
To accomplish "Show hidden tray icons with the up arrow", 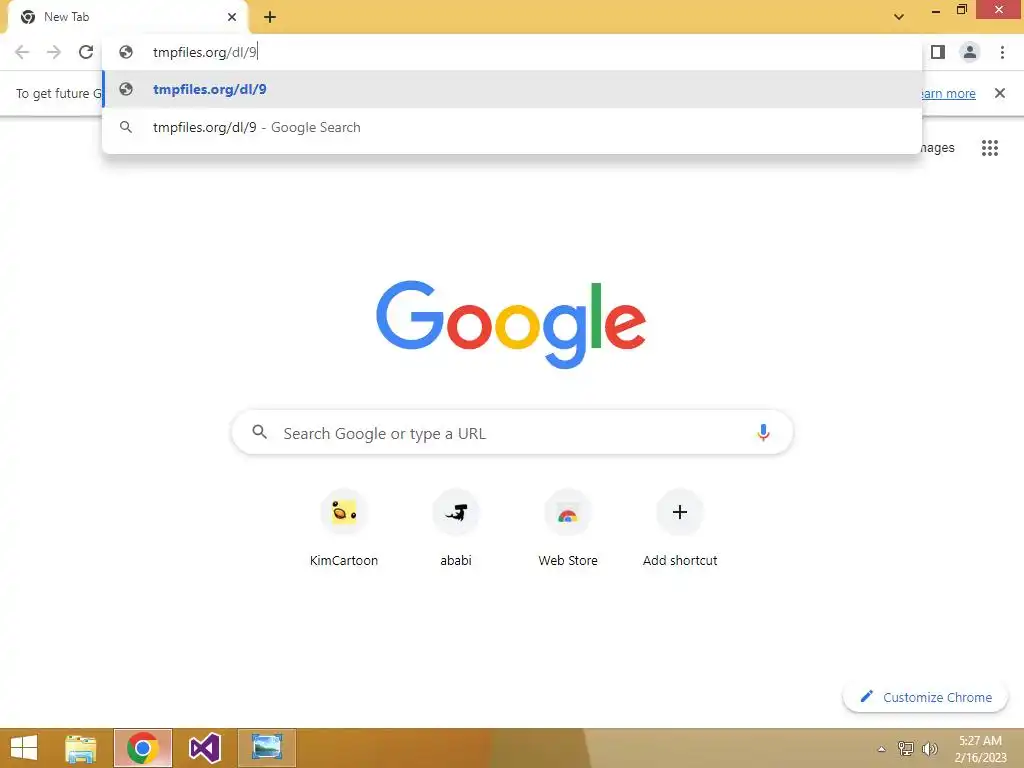I will click(x=881, y=749).
